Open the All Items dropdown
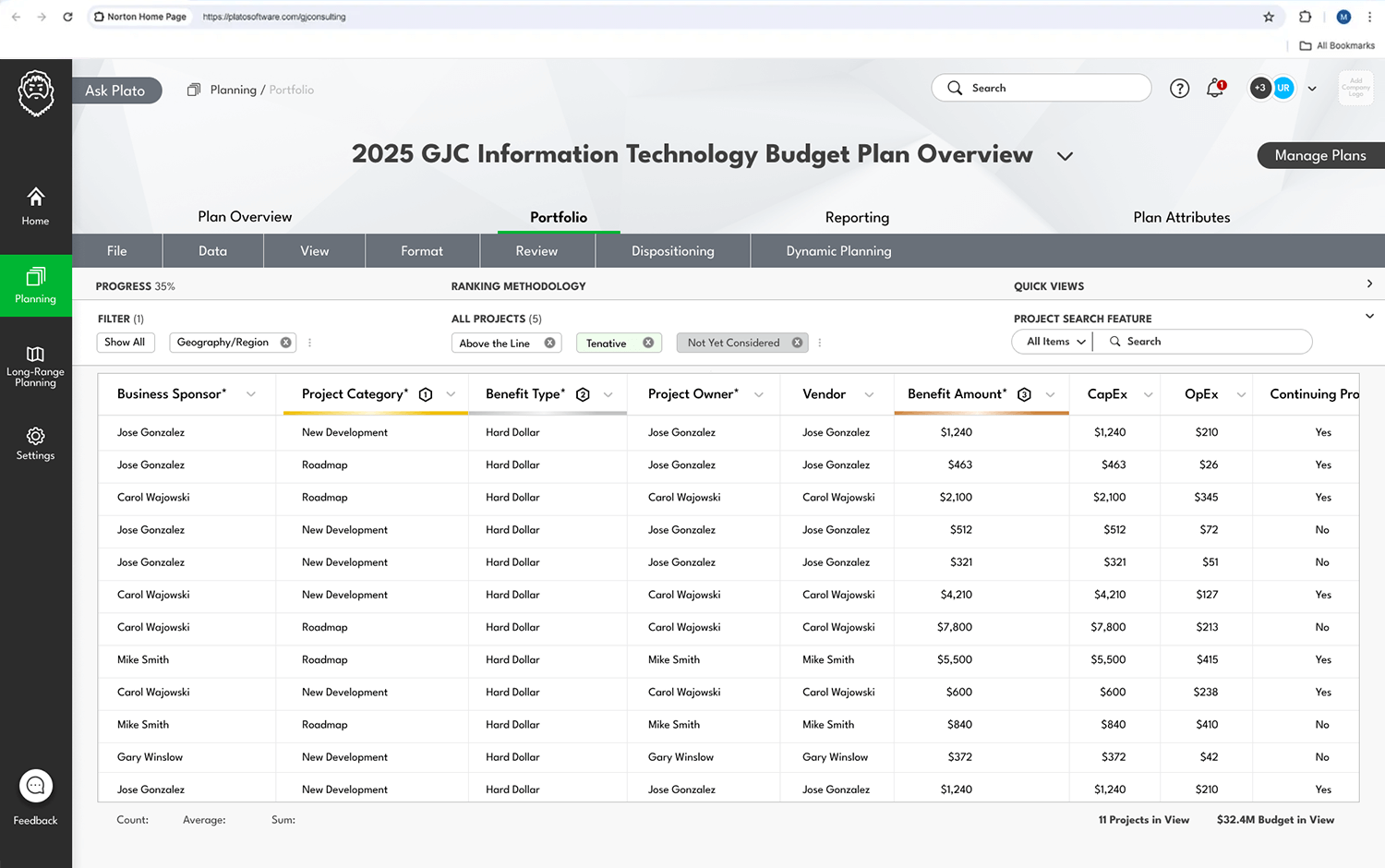The image size is (1385, 868). pos(1055,342)
